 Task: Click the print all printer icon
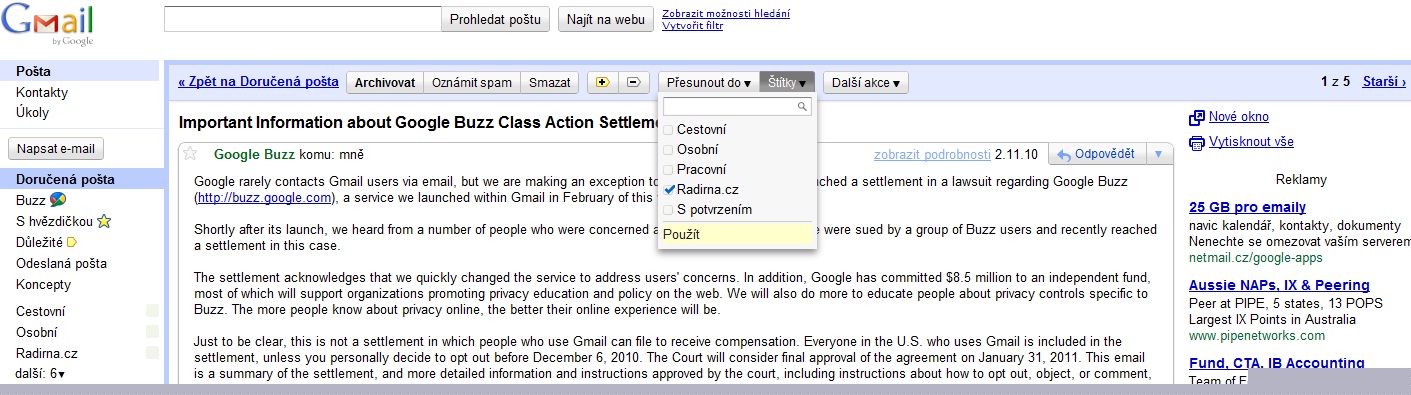click(x=1196, y=143)
